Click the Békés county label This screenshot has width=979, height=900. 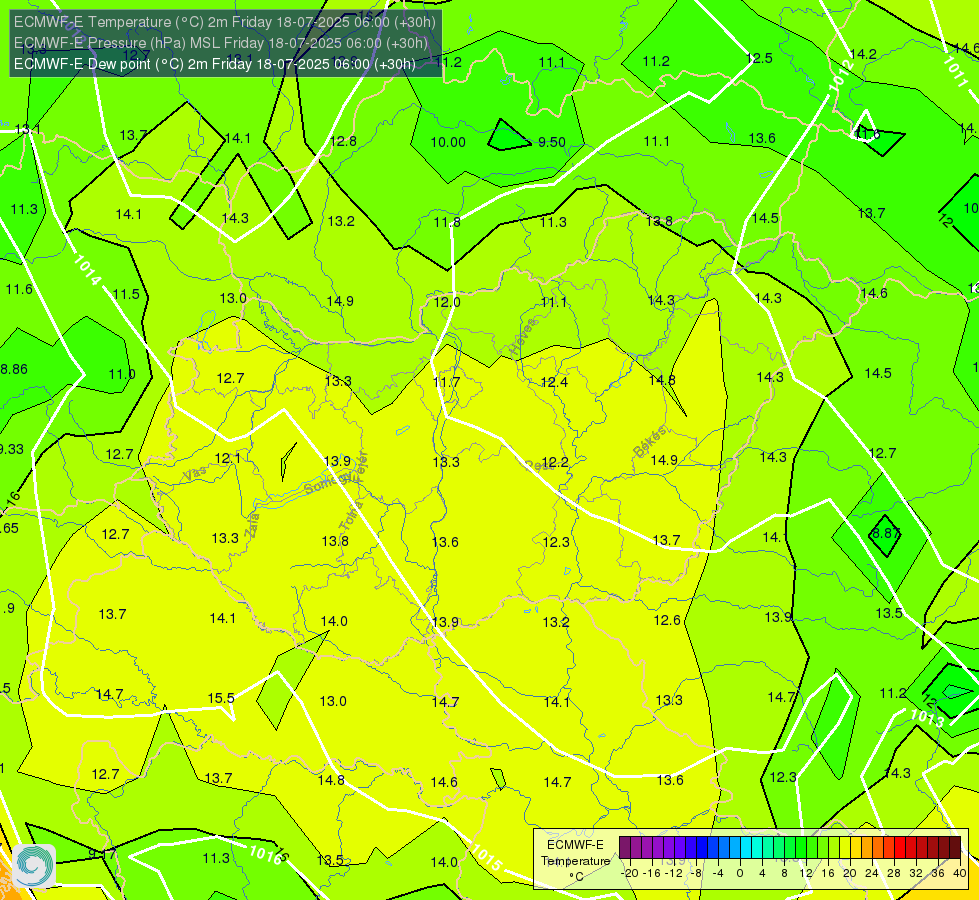tap(650, 442)
